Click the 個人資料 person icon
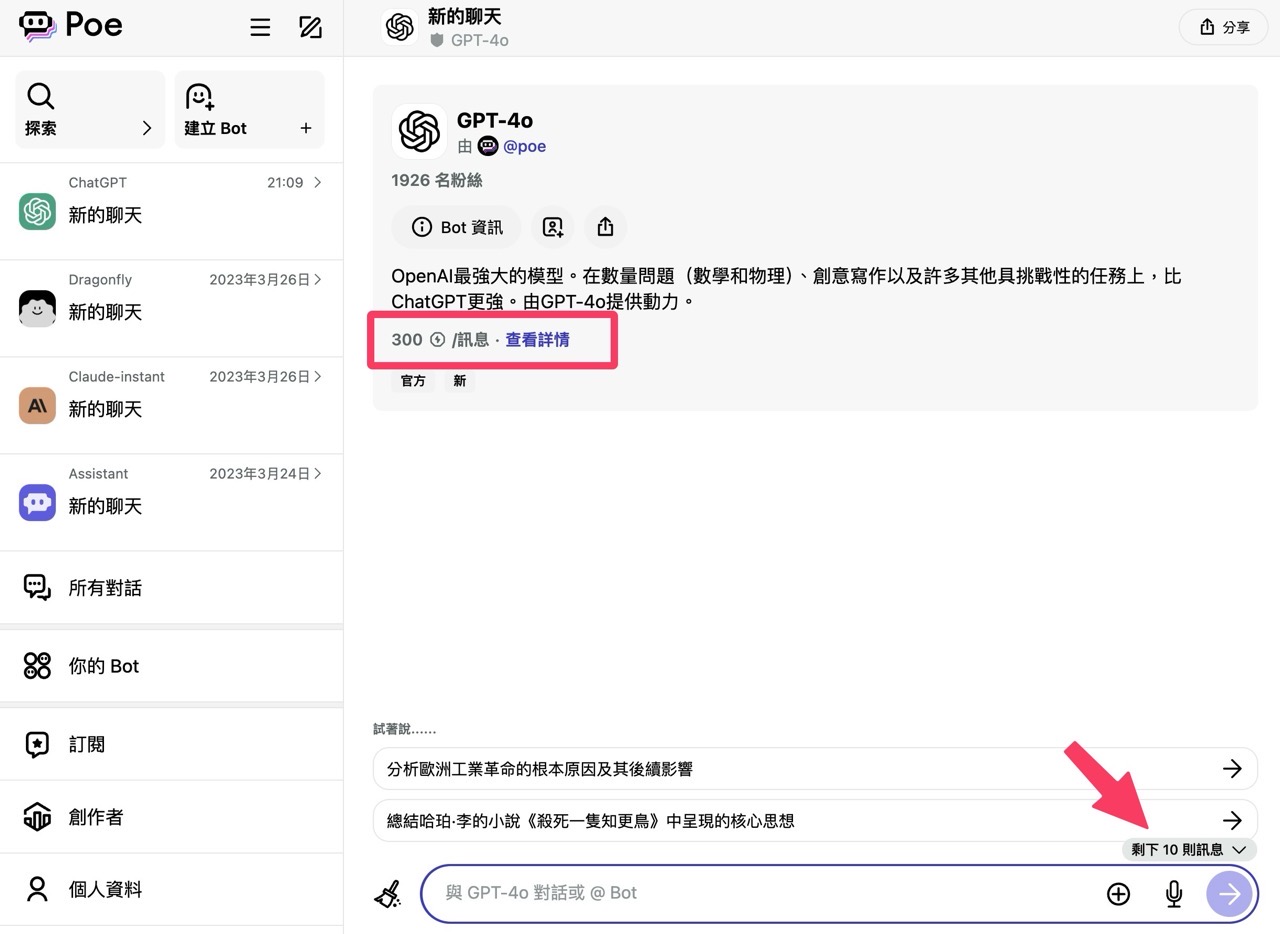 point(37,889)
